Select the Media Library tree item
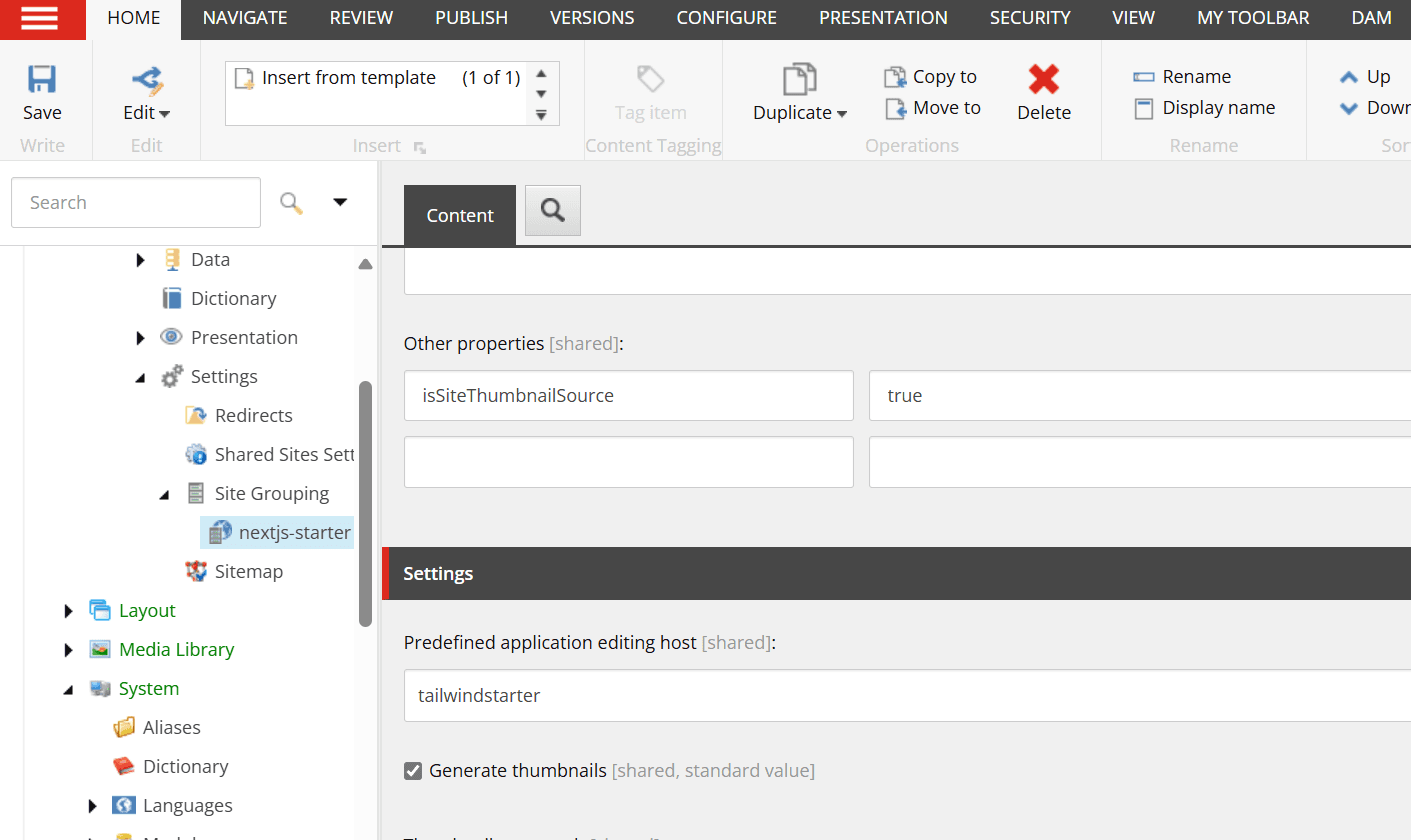Viewport: 1411px width, 840px height. [176, 649]
